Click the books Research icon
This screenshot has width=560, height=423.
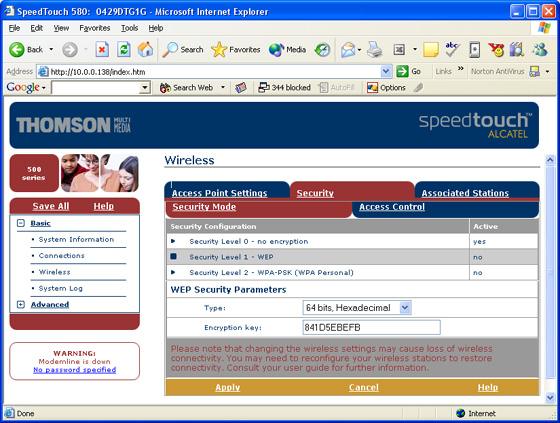[x=516, y=49]
